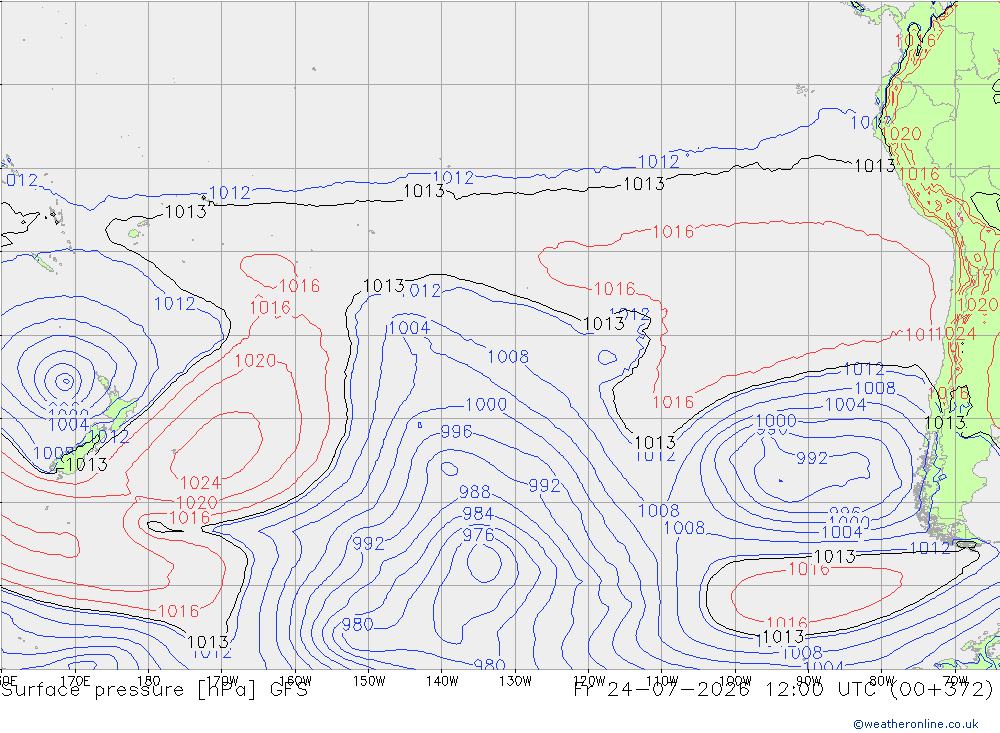Image resolution: width=1000 pixels, height=733 pixels.
Task: Click the '976' isobar pressure label
Action: click(478, 535)
